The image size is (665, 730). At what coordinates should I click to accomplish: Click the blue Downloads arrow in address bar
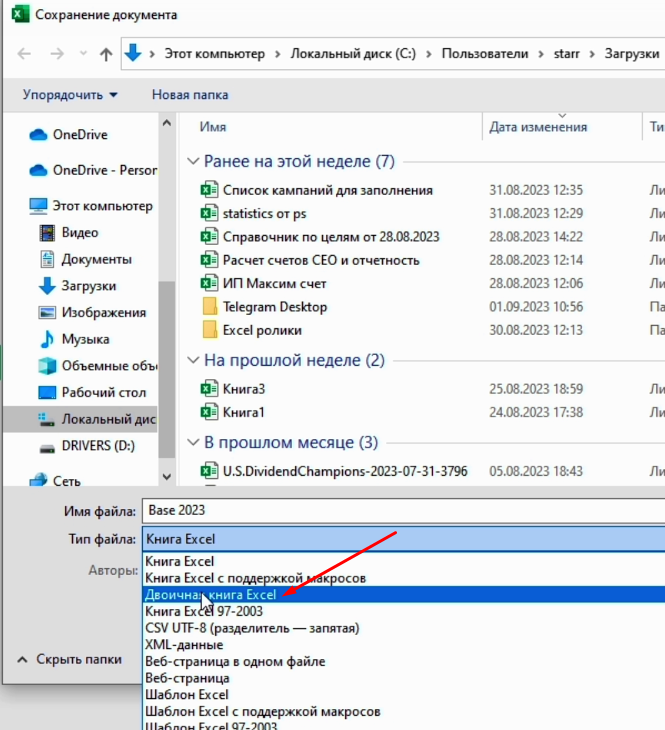133,53
